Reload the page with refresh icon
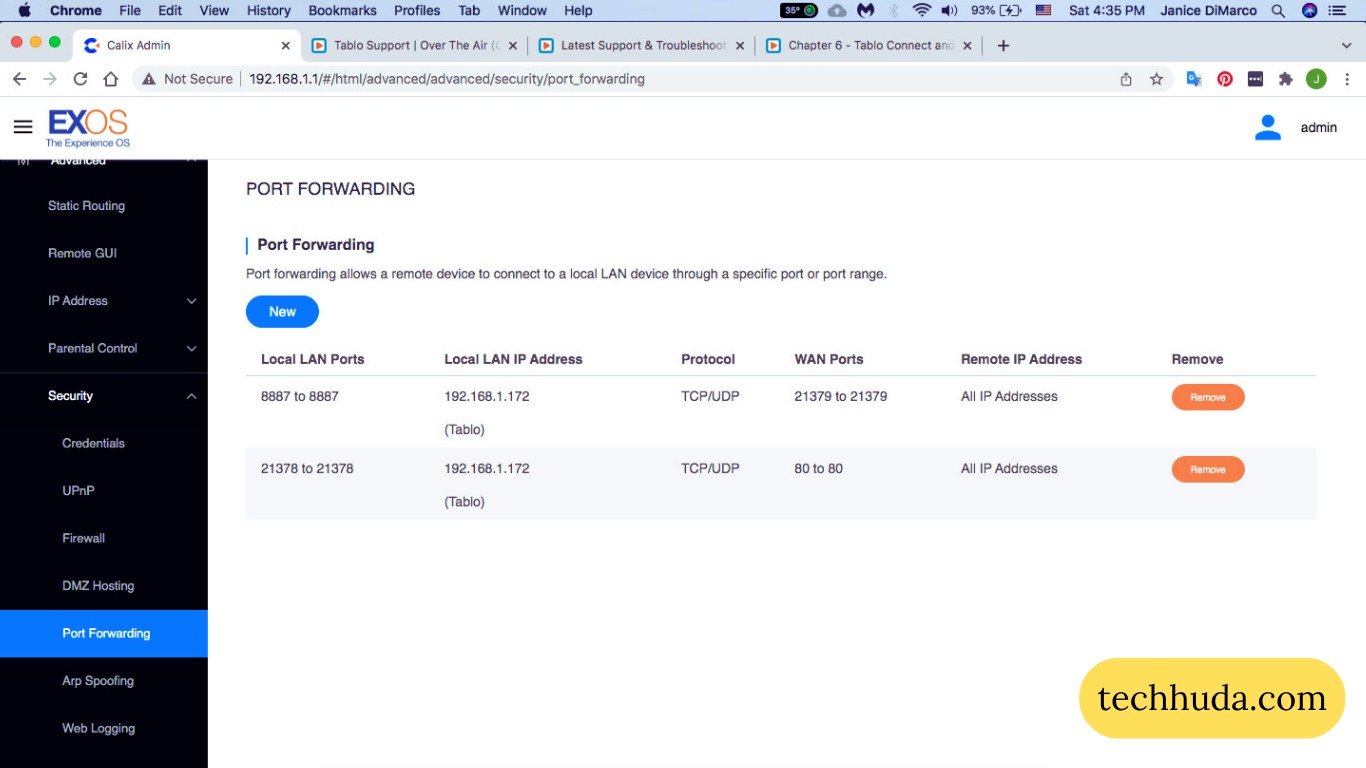Image resolution: width=1366 pixels, height=768 pixels. point(80,79)
